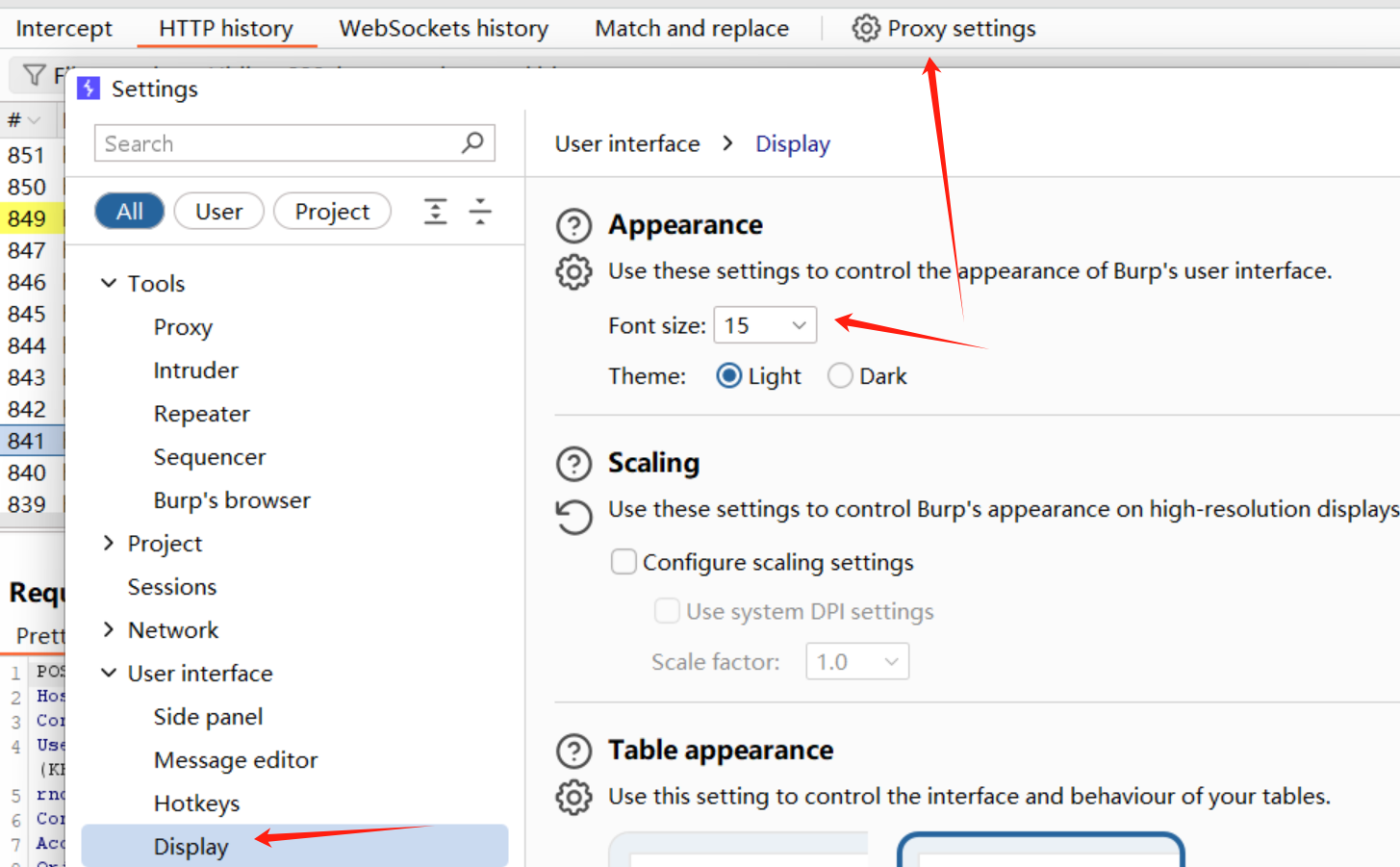
Task: Enable Configure scaling settings checkbox
Action: click(624, 561)
